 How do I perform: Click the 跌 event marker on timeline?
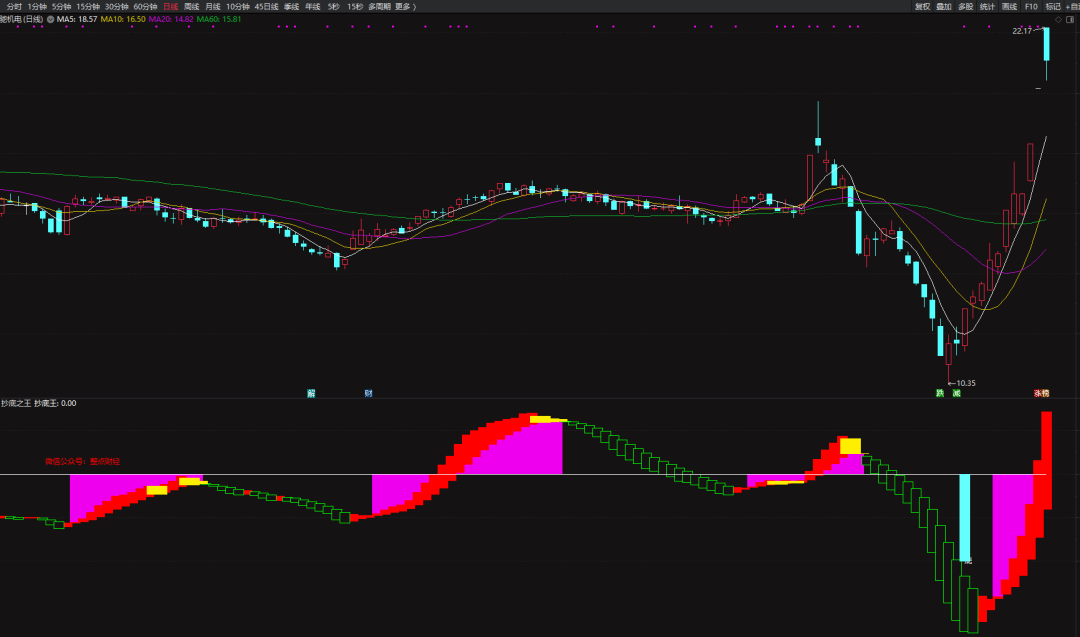939,393
